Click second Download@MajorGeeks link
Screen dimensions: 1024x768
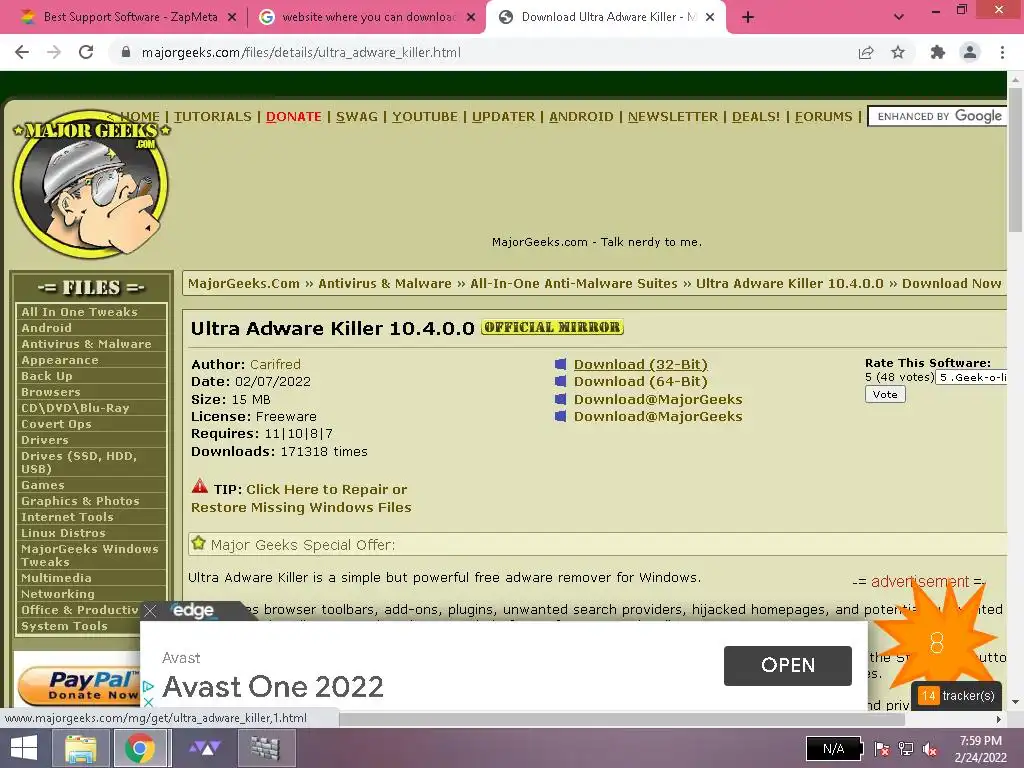[658, 416]
